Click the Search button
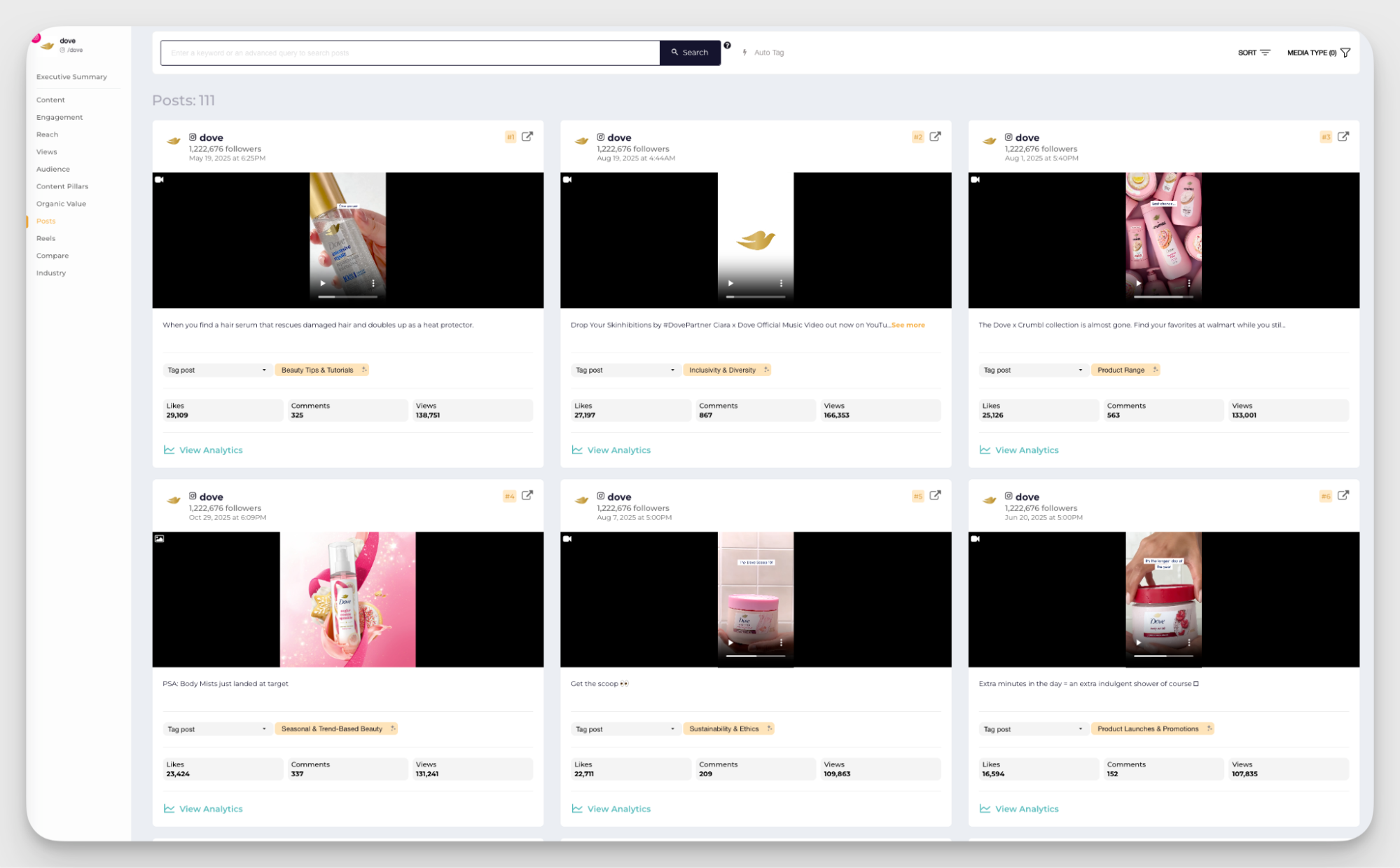 [x=689, y=52]
